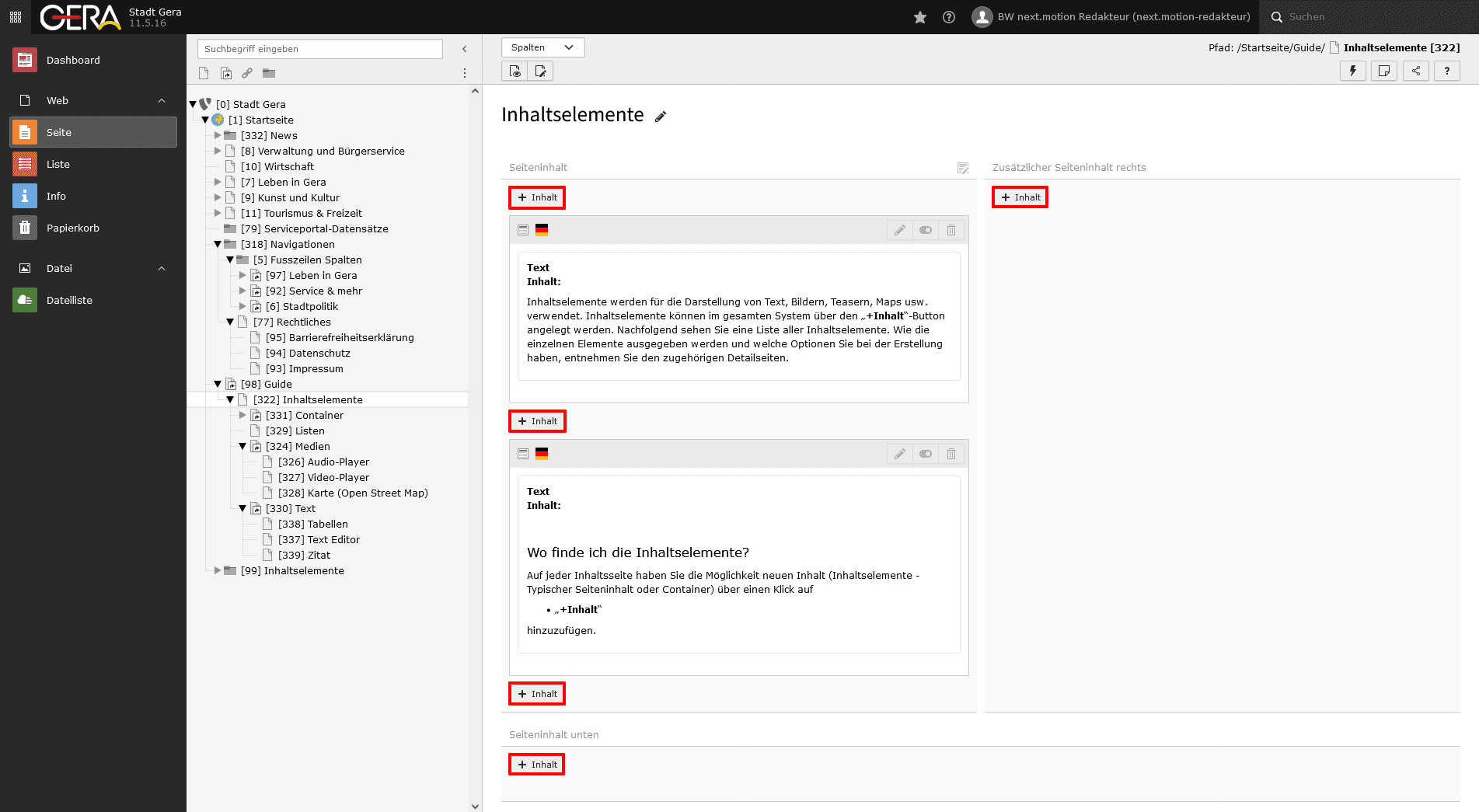Expand Verwaltung und Bürgerservice node
The width and height of the screenshot is (1479, 812).
pyautogui.click(x=218, y=151)
